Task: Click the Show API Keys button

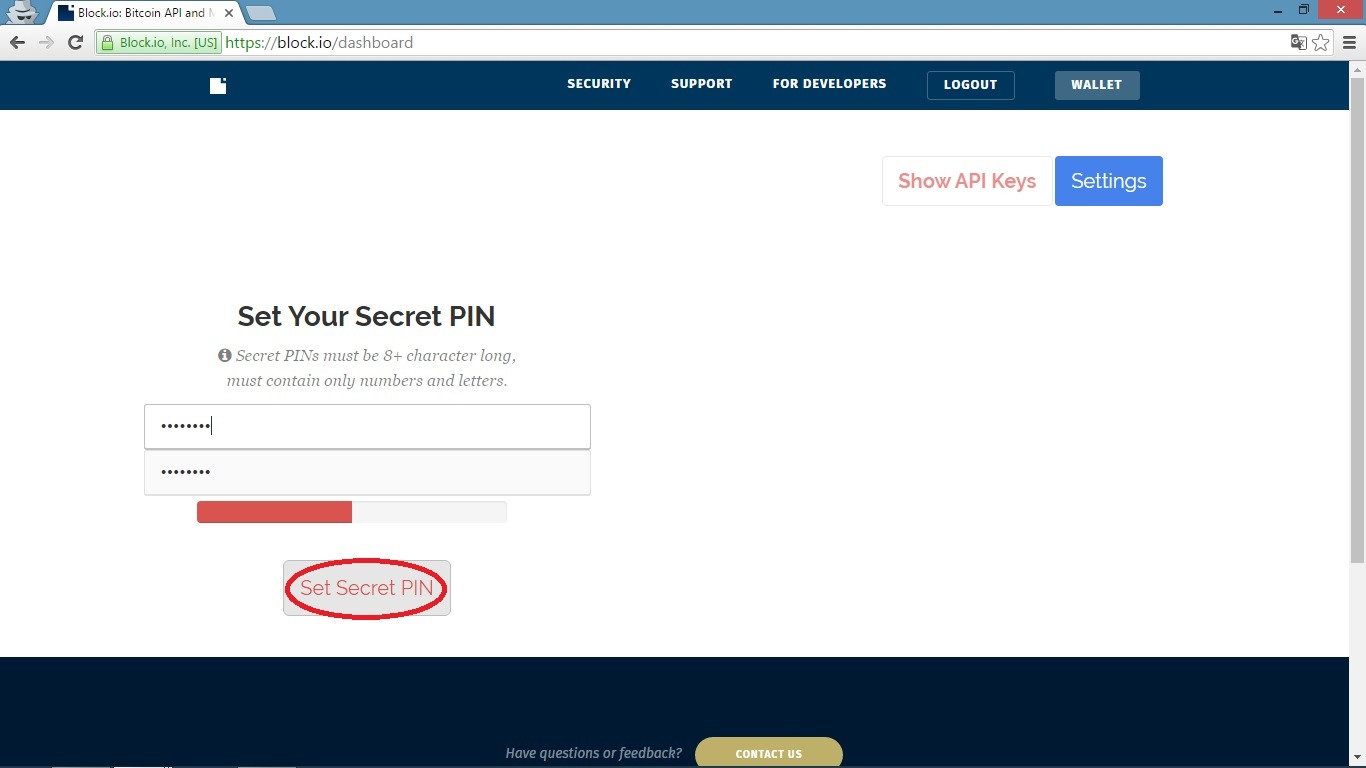Action: [967, 181]
